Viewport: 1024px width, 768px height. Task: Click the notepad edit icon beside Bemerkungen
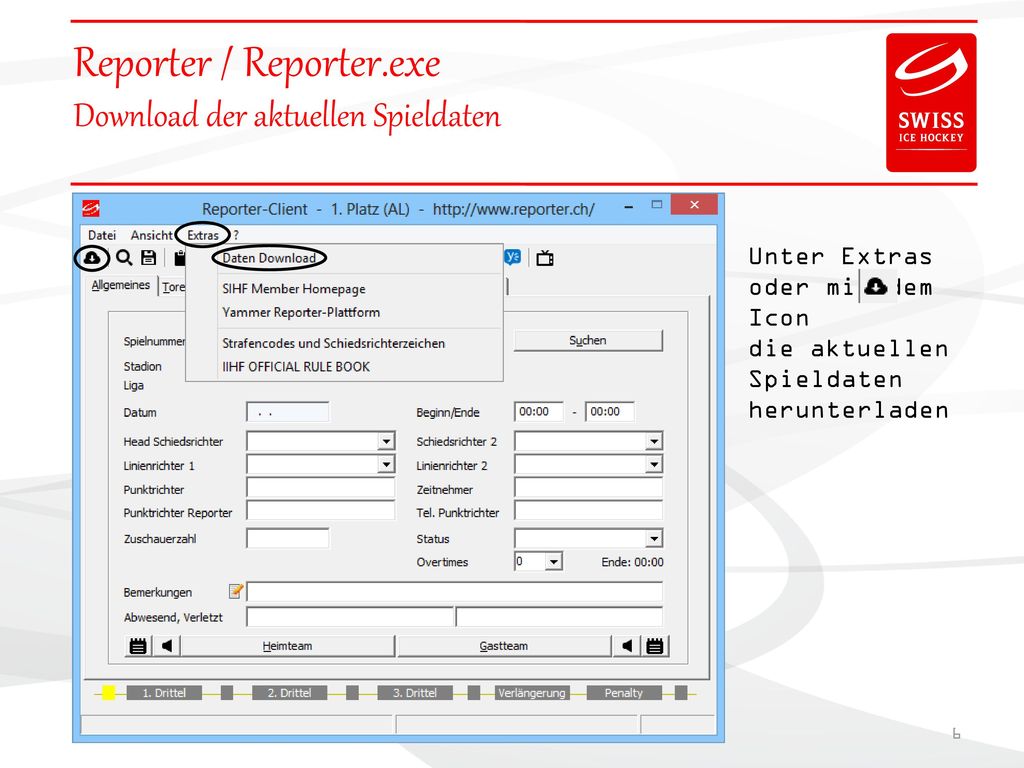click(236, 591)
